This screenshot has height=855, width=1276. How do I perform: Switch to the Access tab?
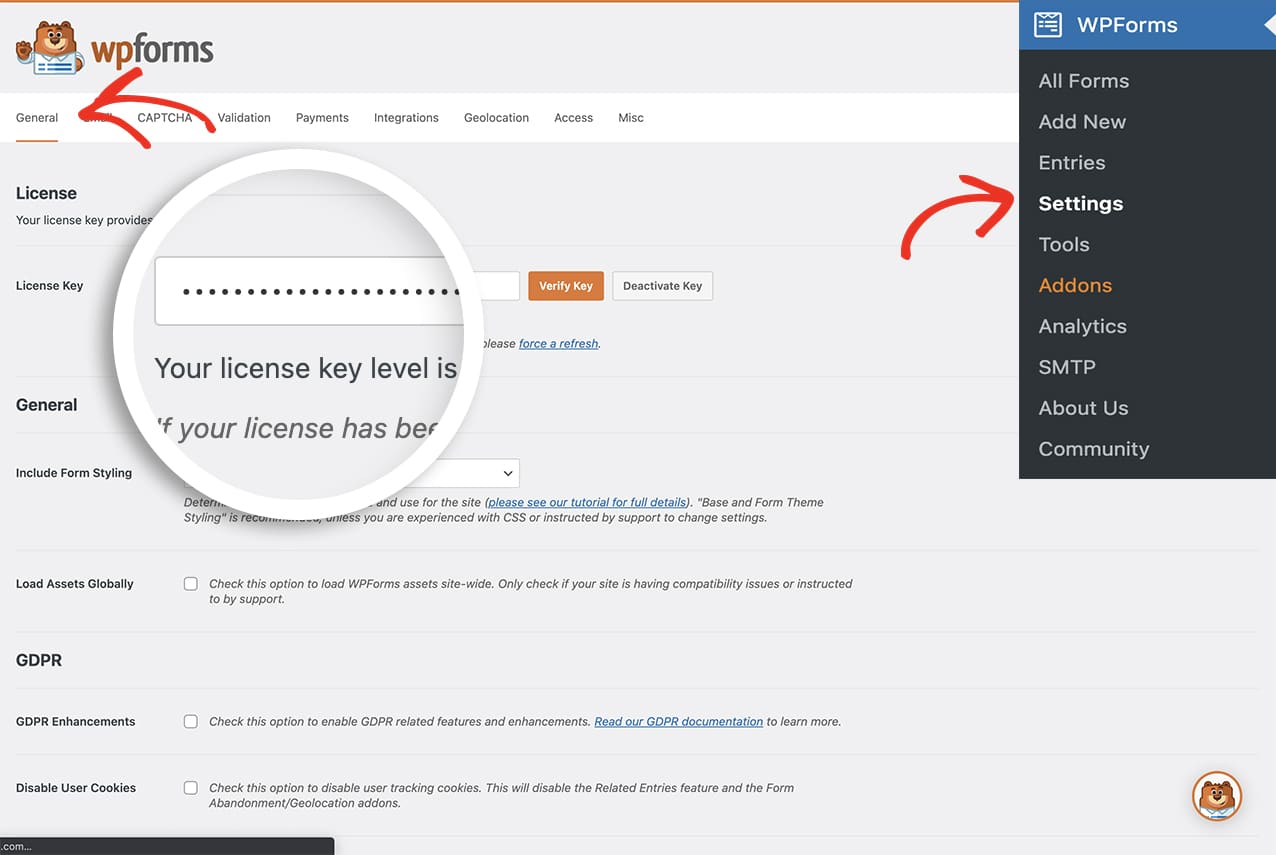pyautogui.click(x=574, y=118)
